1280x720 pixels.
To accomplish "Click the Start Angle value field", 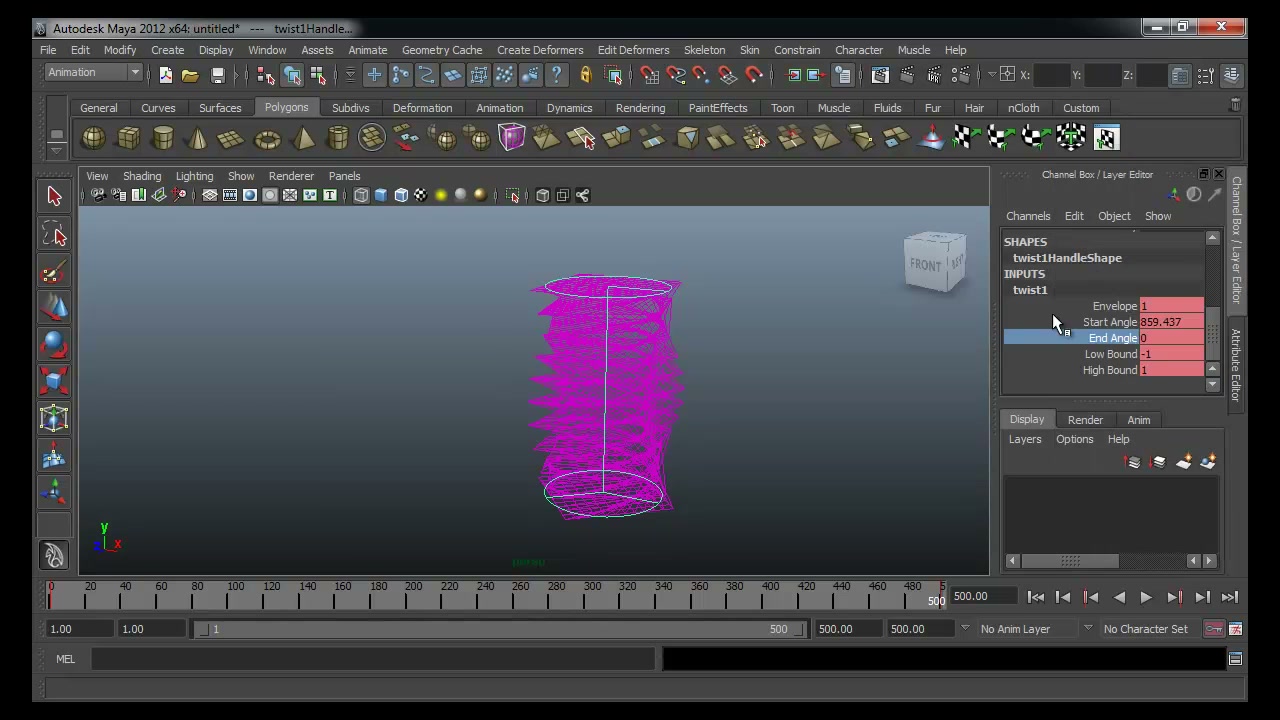I will click(x=1171, y=322).
